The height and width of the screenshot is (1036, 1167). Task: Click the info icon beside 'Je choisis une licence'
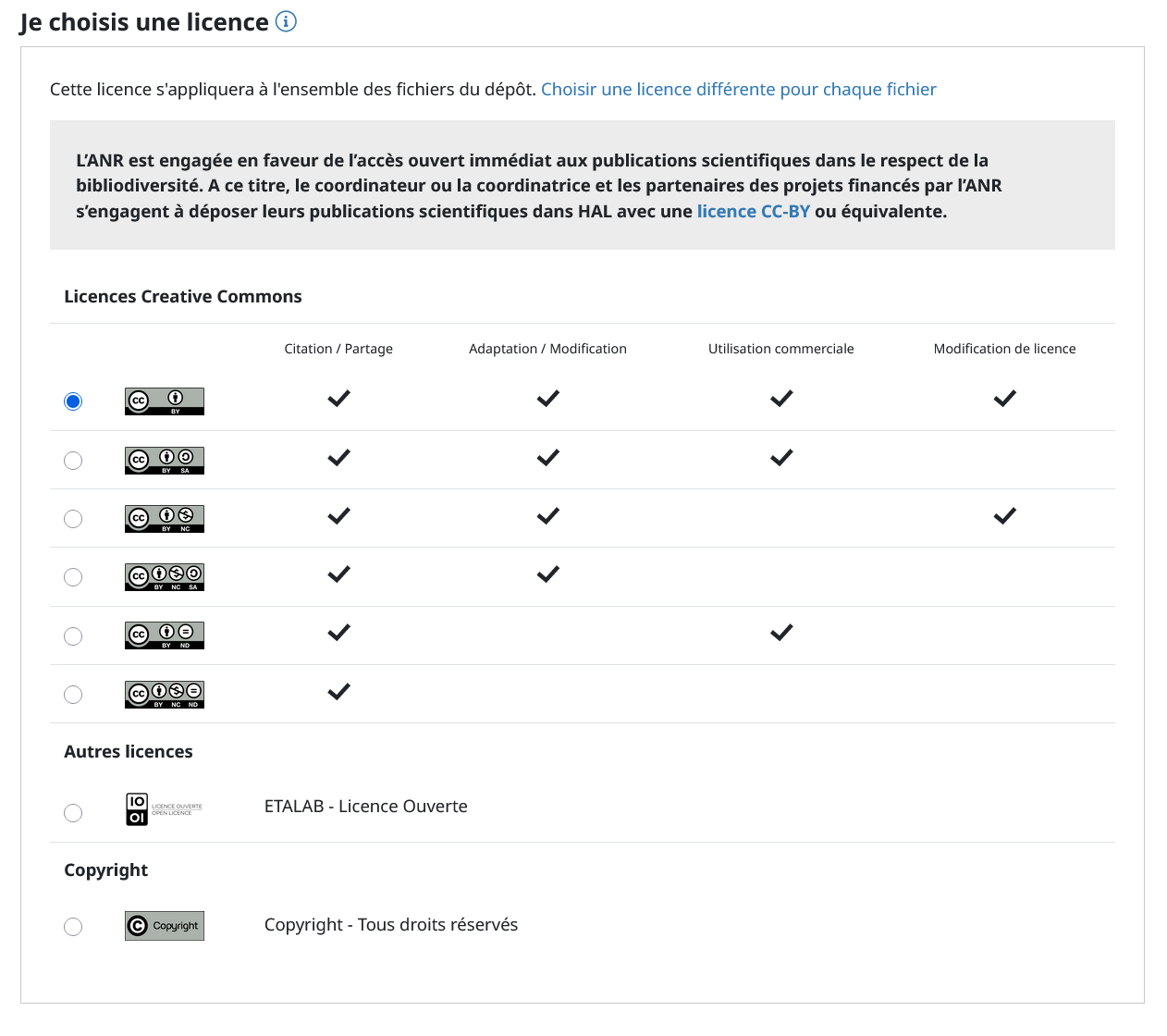[287, 21]
